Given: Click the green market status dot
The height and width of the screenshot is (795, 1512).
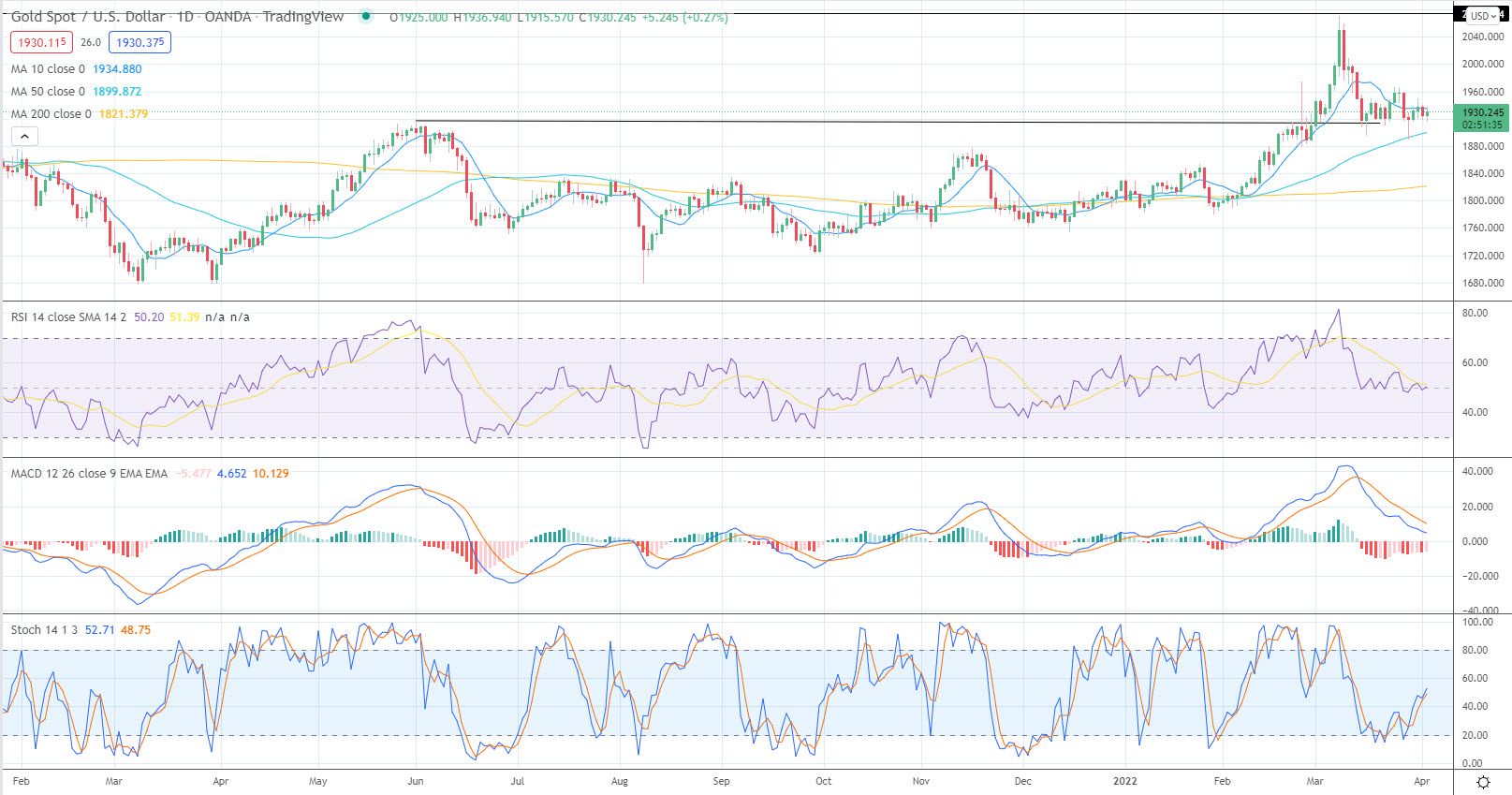Looking at the screenshot, I should coord(366,16).
